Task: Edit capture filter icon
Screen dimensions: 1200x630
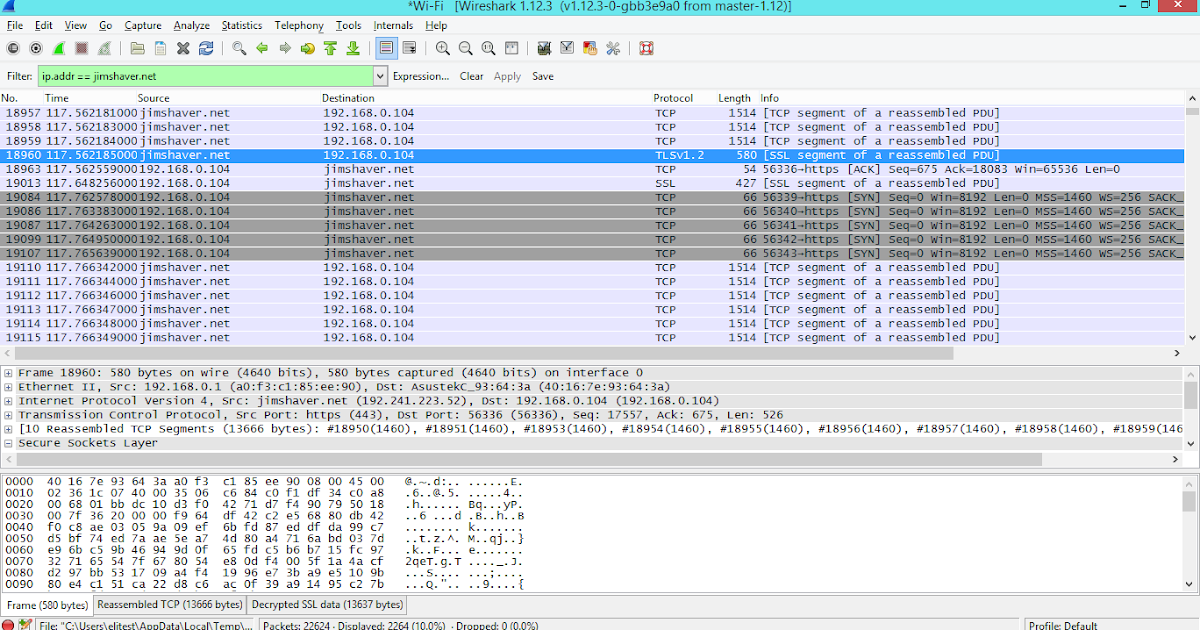Action: [544, 48]
